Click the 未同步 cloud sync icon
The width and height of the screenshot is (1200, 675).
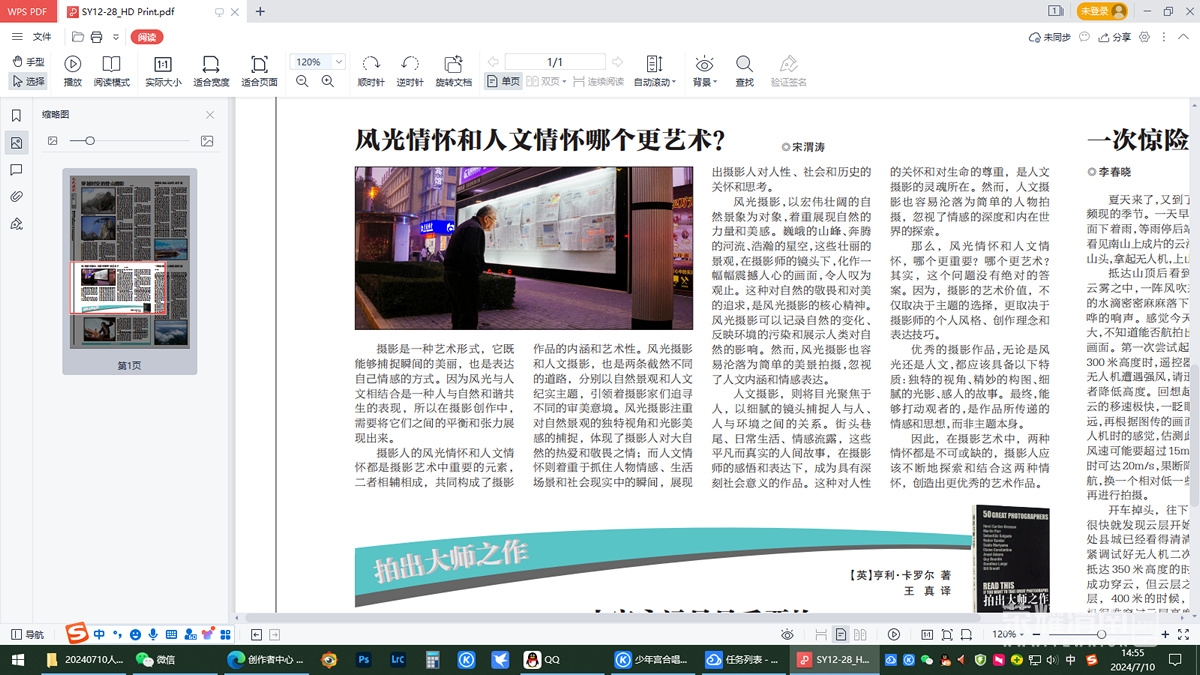1050,37
